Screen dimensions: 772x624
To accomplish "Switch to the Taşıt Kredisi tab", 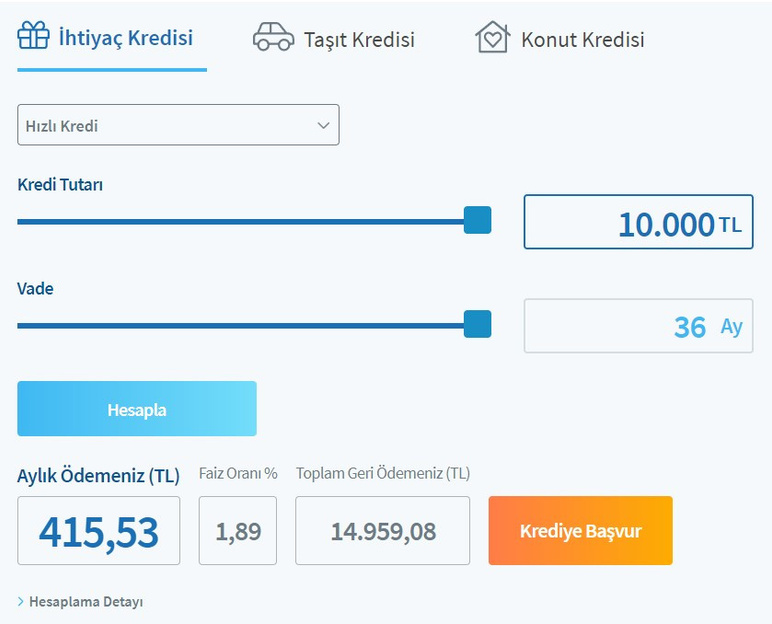I will (359, 39).
